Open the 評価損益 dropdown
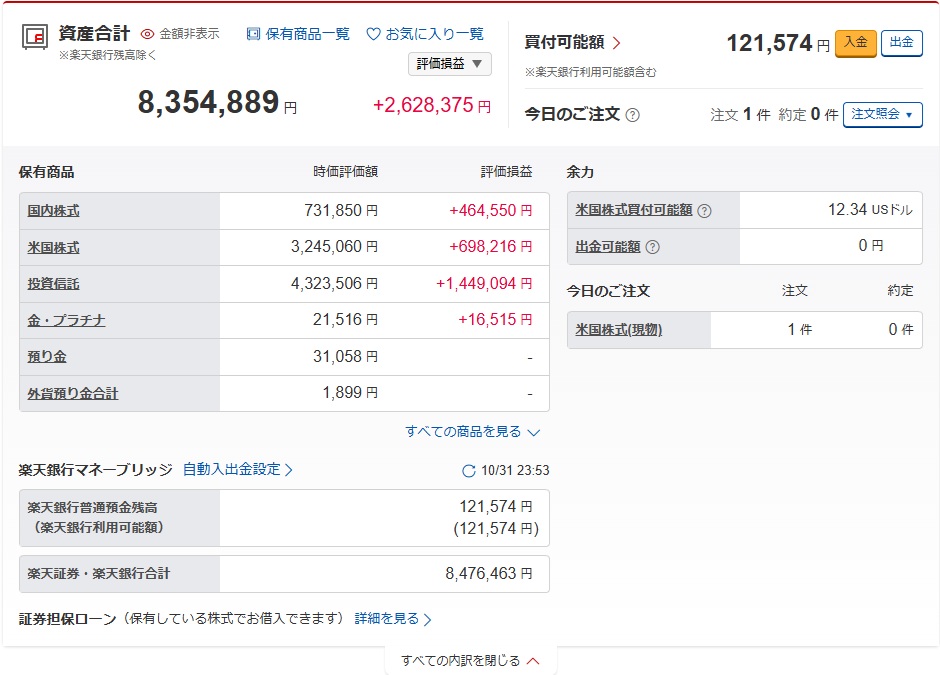 pyautogui.click(x=449, y=64)
